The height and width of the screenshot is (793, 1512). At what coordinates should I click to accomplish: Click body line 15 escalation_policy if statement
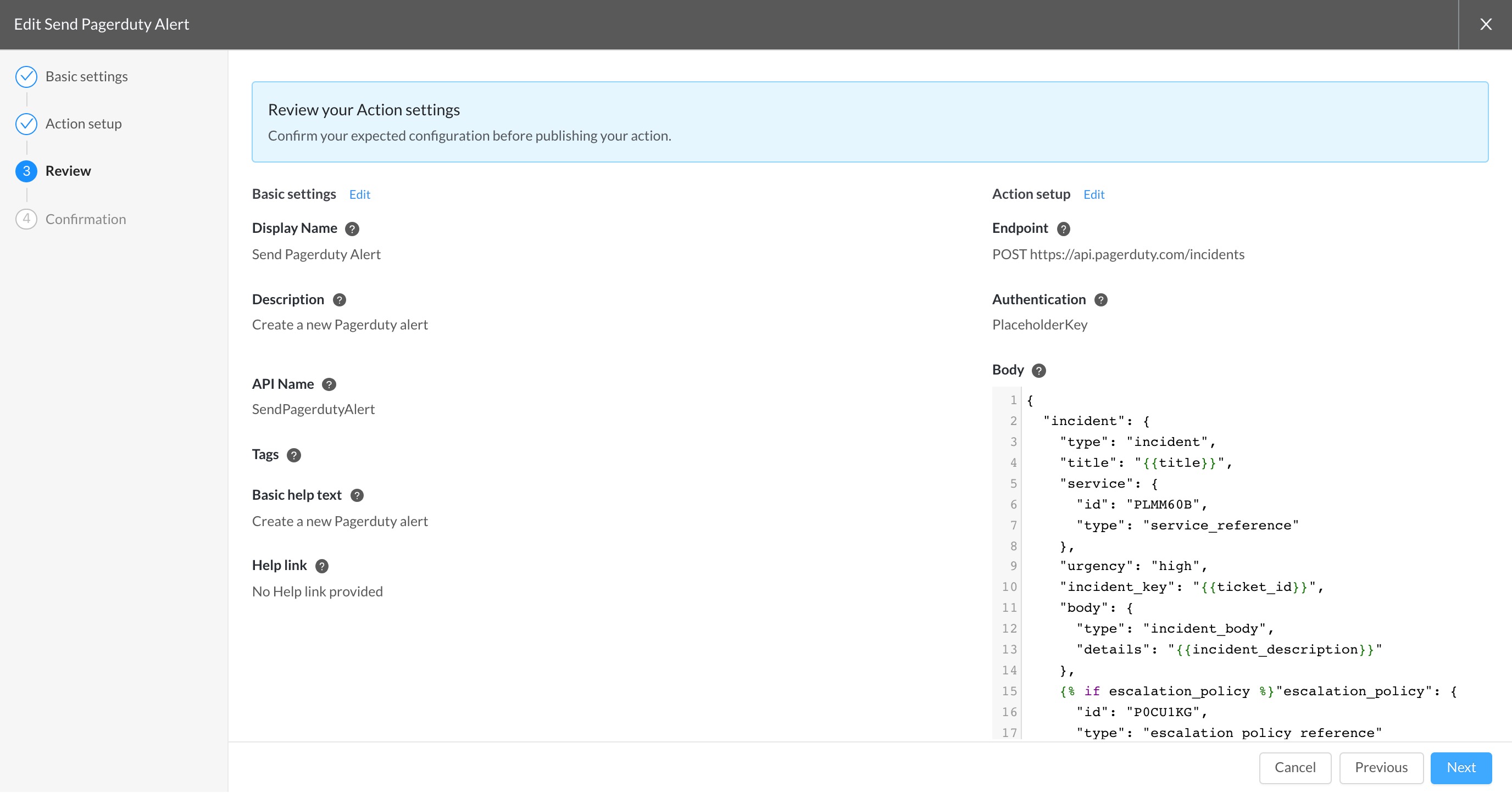tap(1258, 691)
